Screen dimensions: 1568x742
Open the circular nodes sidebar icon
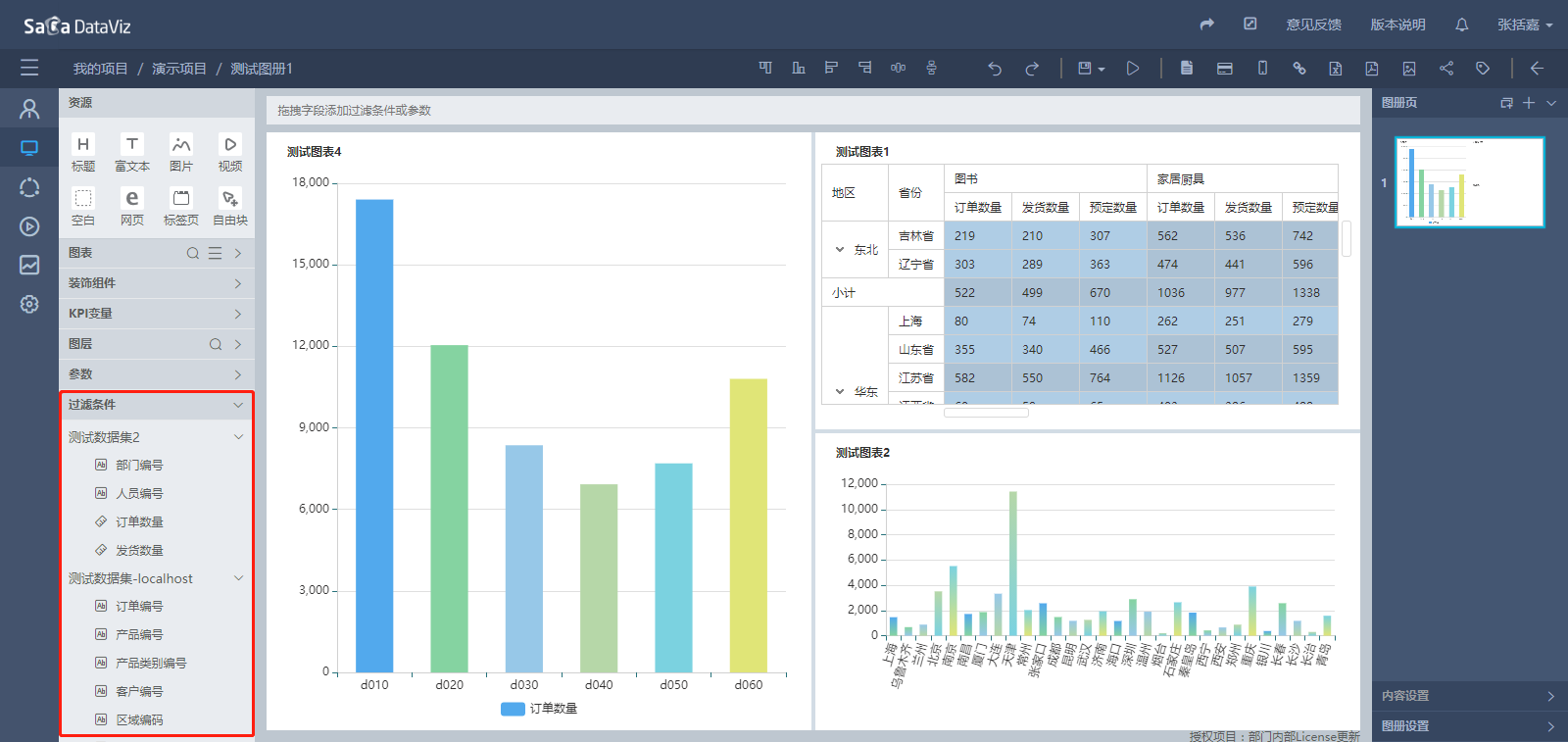29,187
